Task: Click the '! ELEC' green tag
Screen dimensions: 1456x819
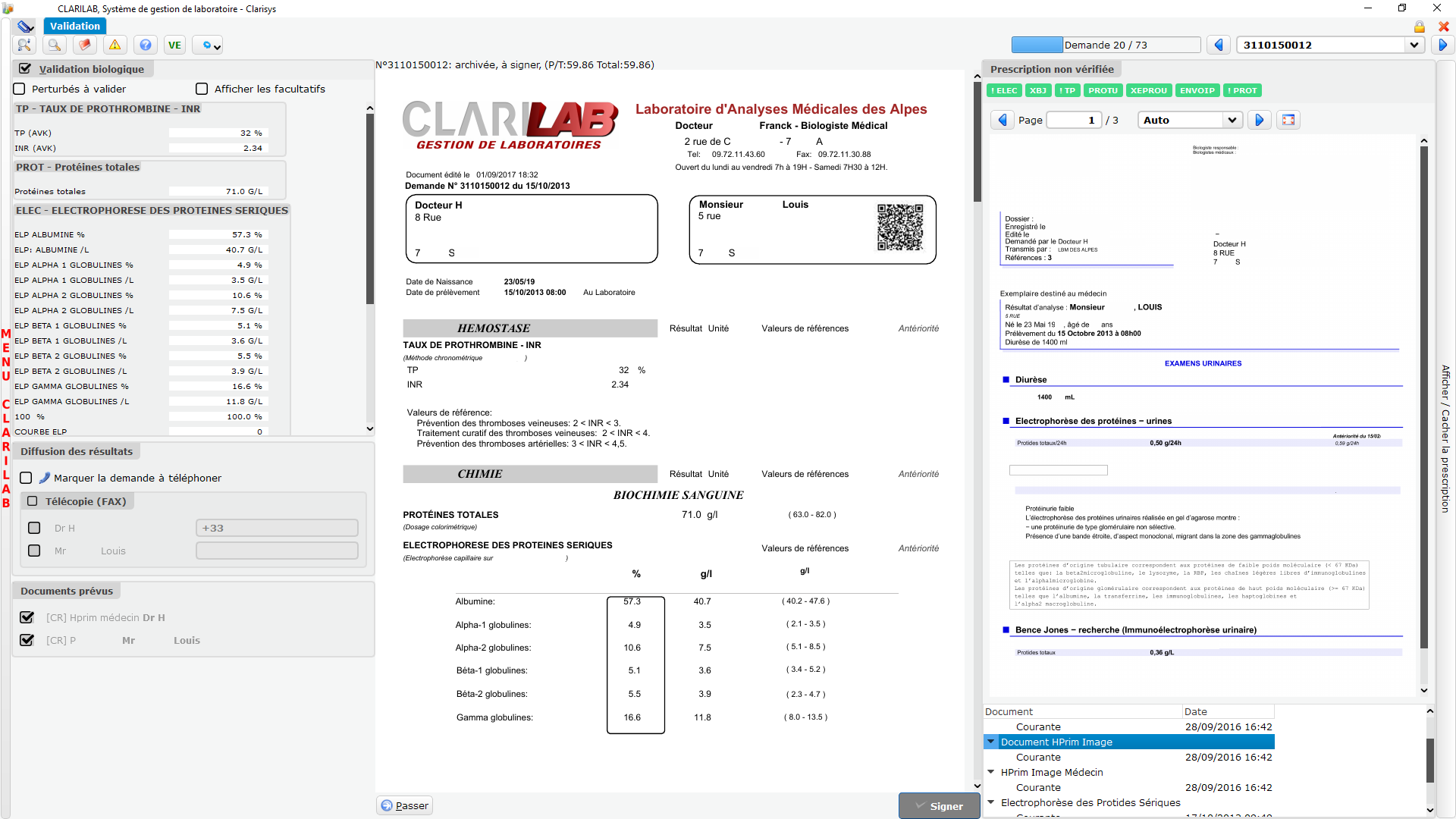Action: tap(1004, 90)
